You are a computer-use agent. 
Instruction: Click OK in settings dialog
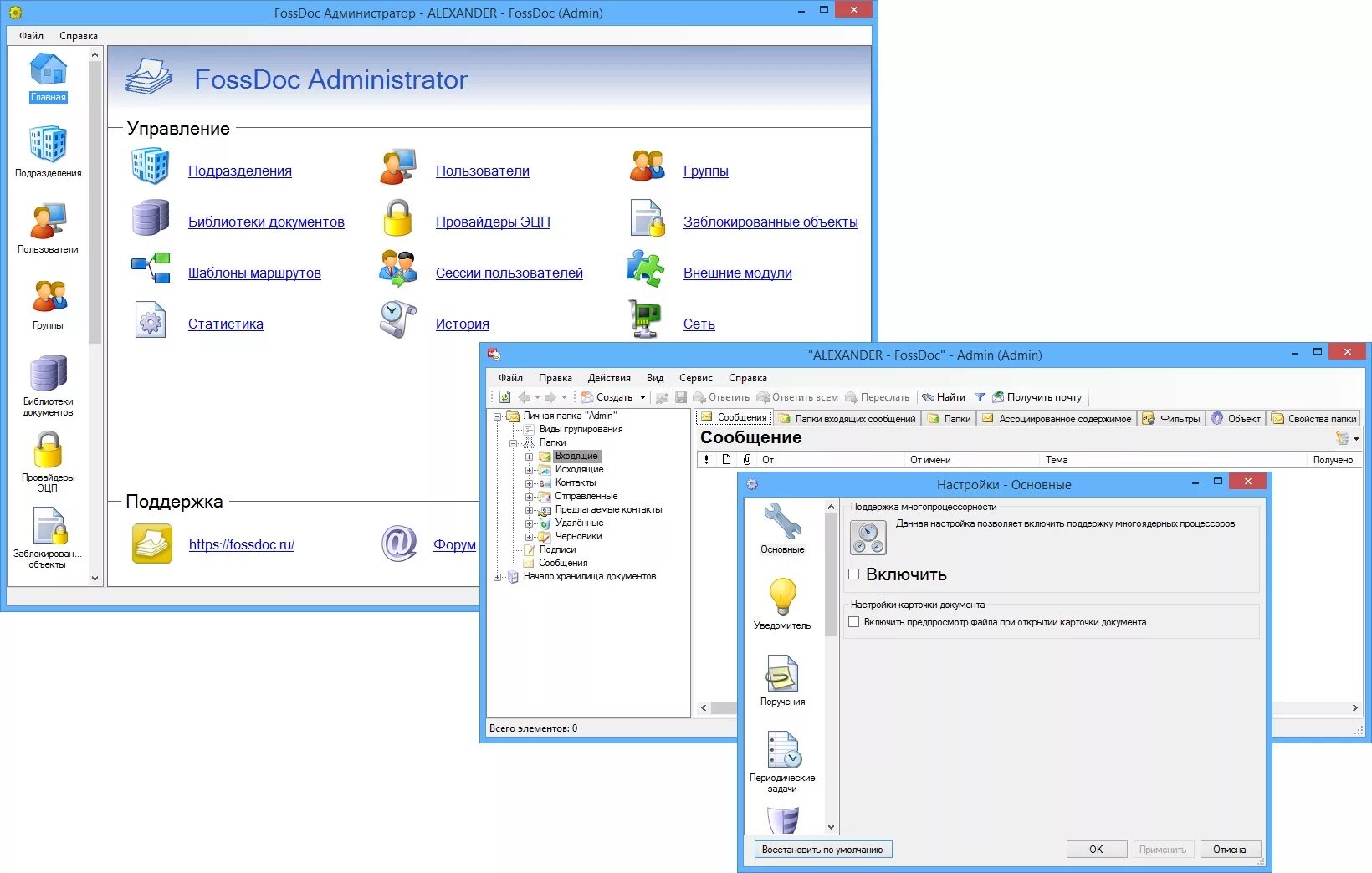(x=1096, y=850)
